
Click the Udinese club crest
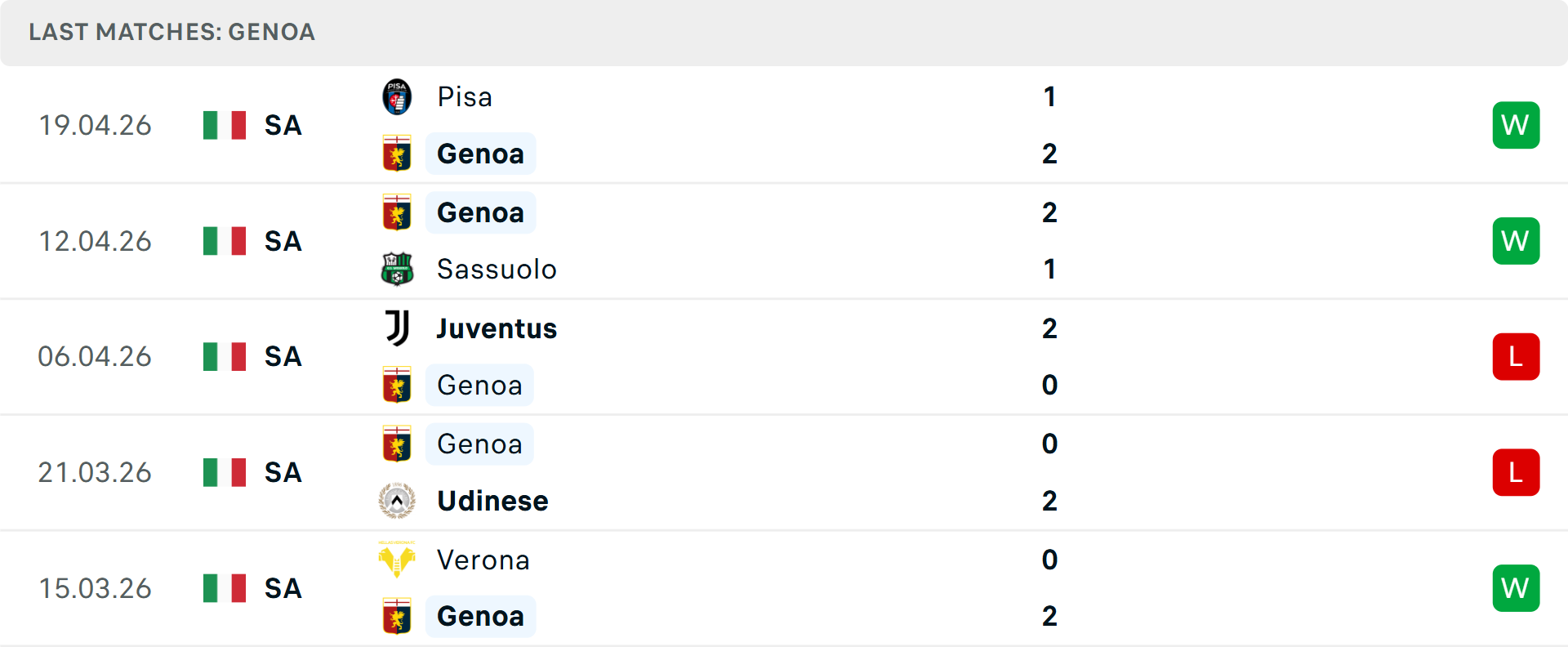pyautogui.click(x=397, y=501)
